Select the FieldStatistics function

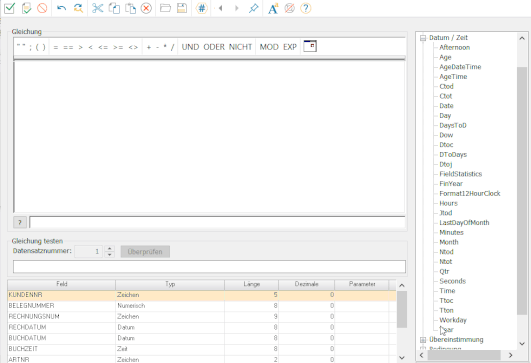[x=461, y=174]
